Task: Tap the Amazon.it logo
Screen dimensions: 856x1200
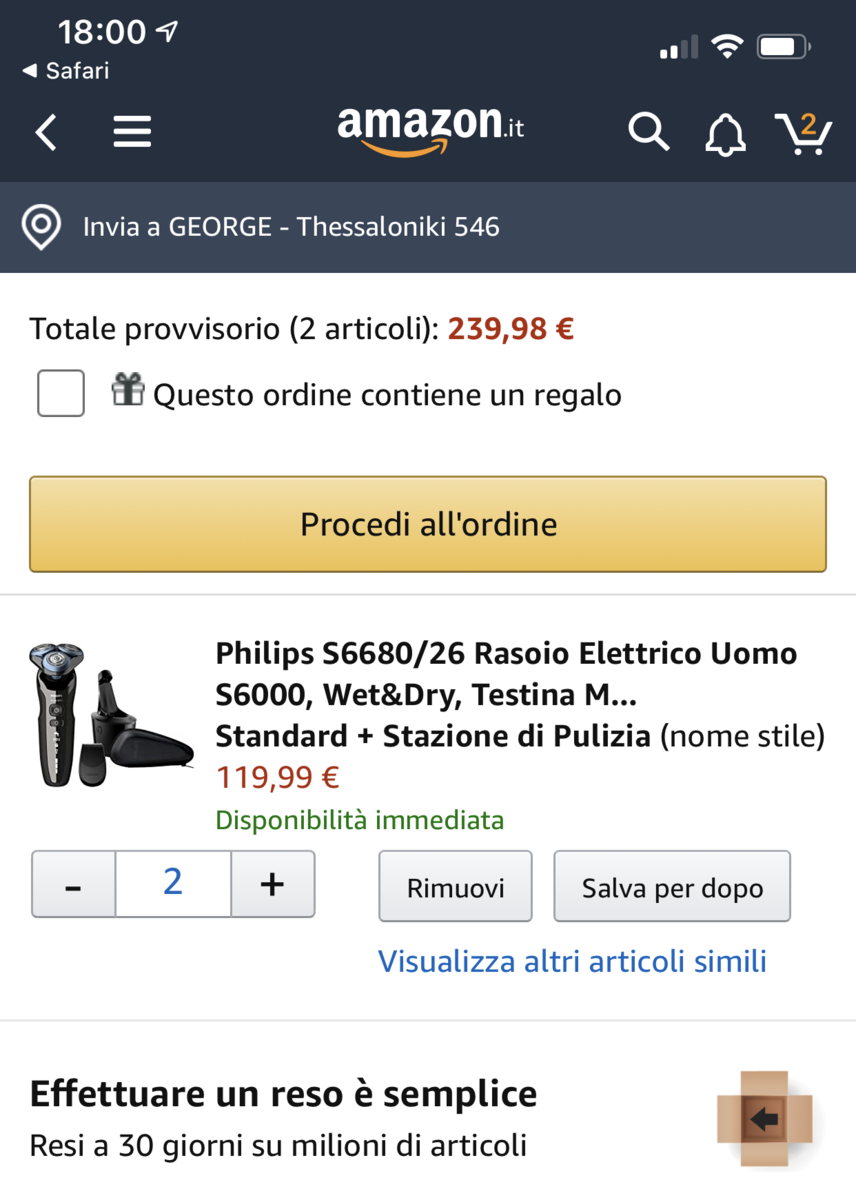Action: 430,131
